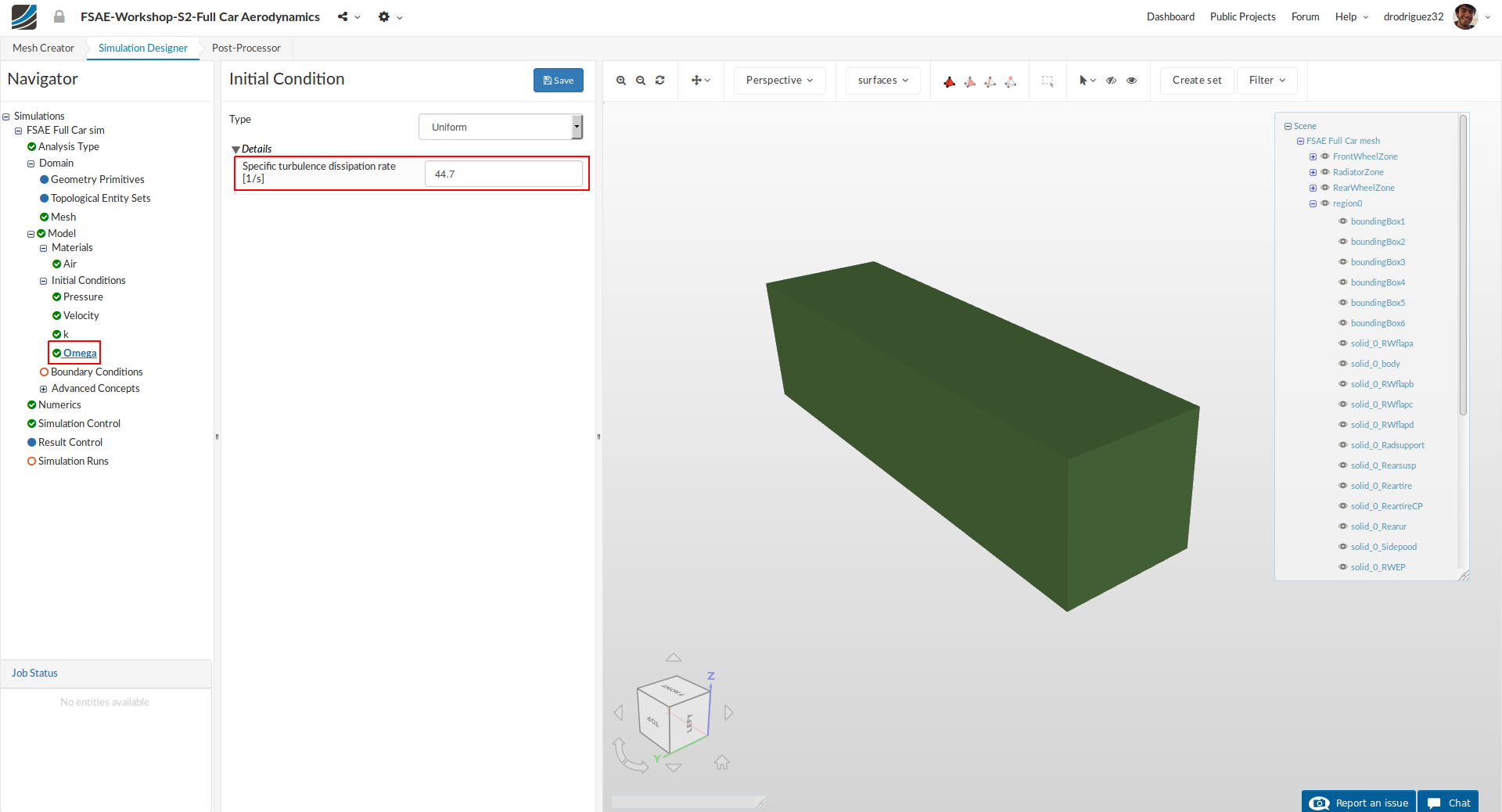Open the Mesh Creator tab

[x=43, y=48]
